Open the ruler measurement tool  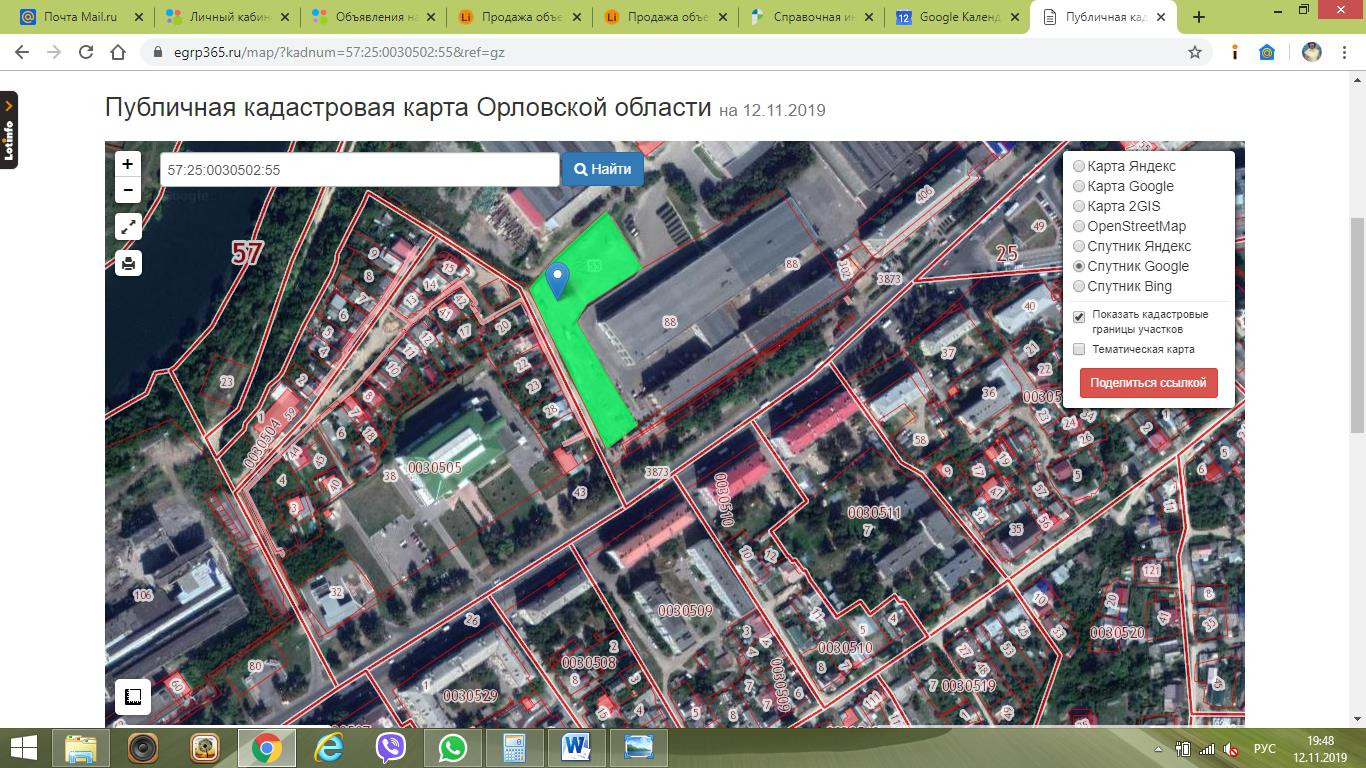tap(133, 697)
